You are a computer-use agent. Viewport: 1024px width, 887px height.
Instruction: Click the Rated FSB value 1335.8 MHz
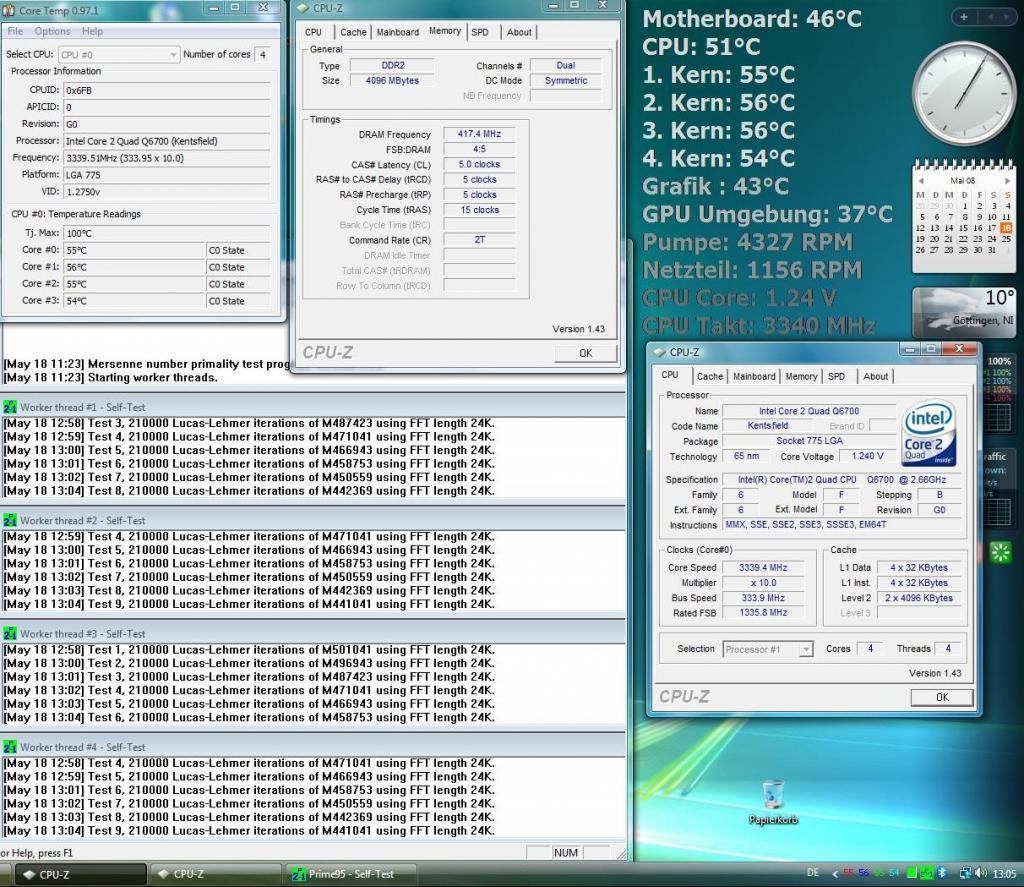(763, 613)
